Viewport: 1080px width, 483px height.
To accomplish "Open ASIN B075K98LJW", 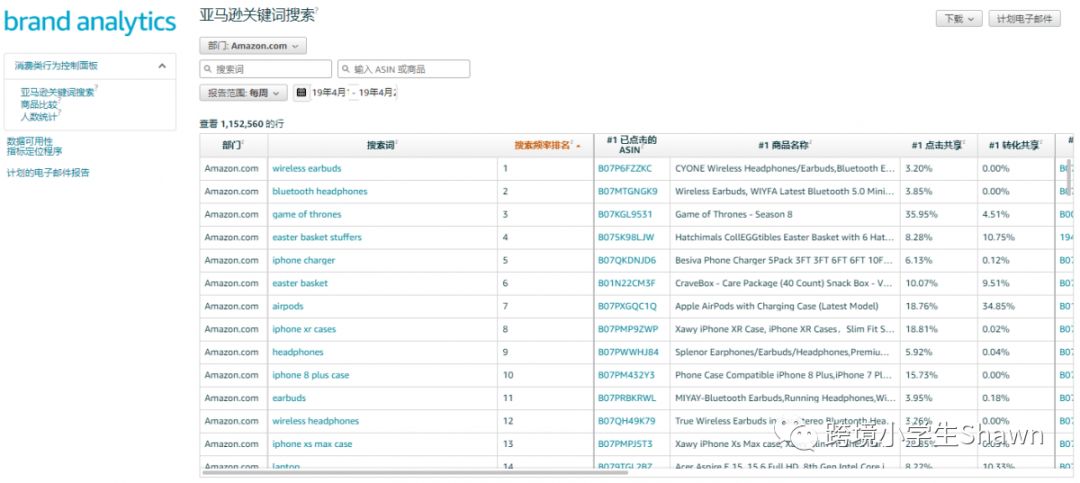I will coord(626,237).
